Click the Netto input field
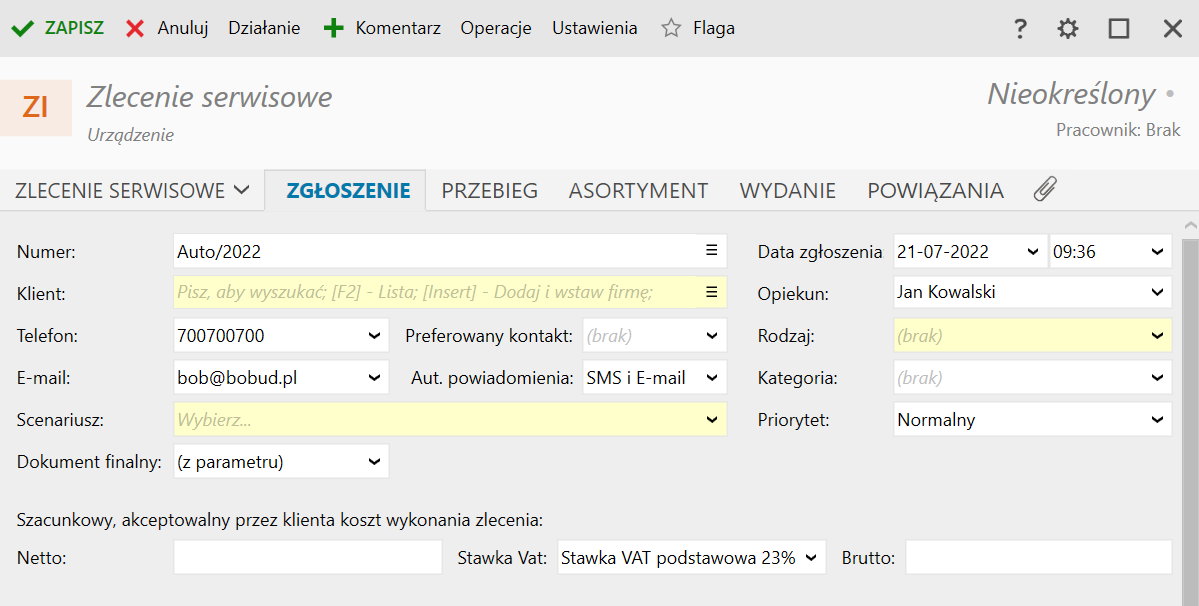 pos(307,558)
